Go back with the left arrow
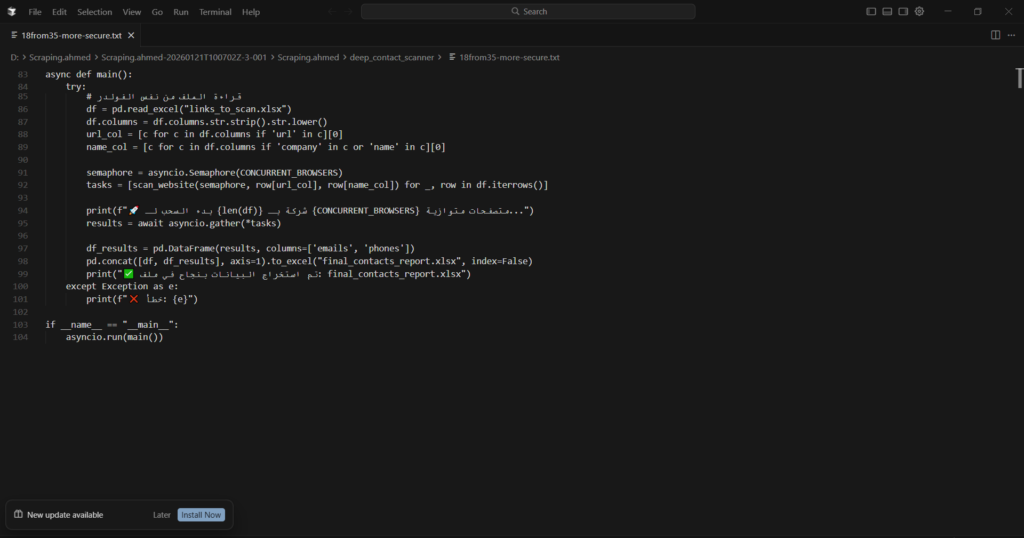The width and height of the screenshot is (1024, 538). pos(332,12)
